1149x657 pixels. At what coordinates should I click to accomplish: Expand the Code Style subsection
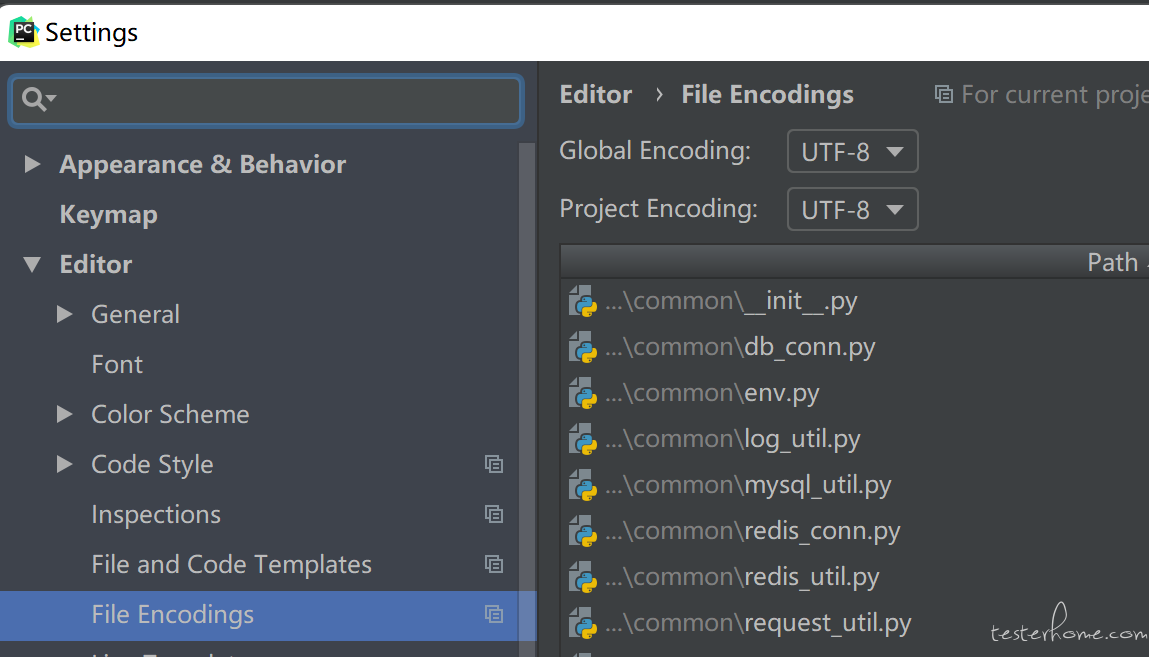(64, 464)
